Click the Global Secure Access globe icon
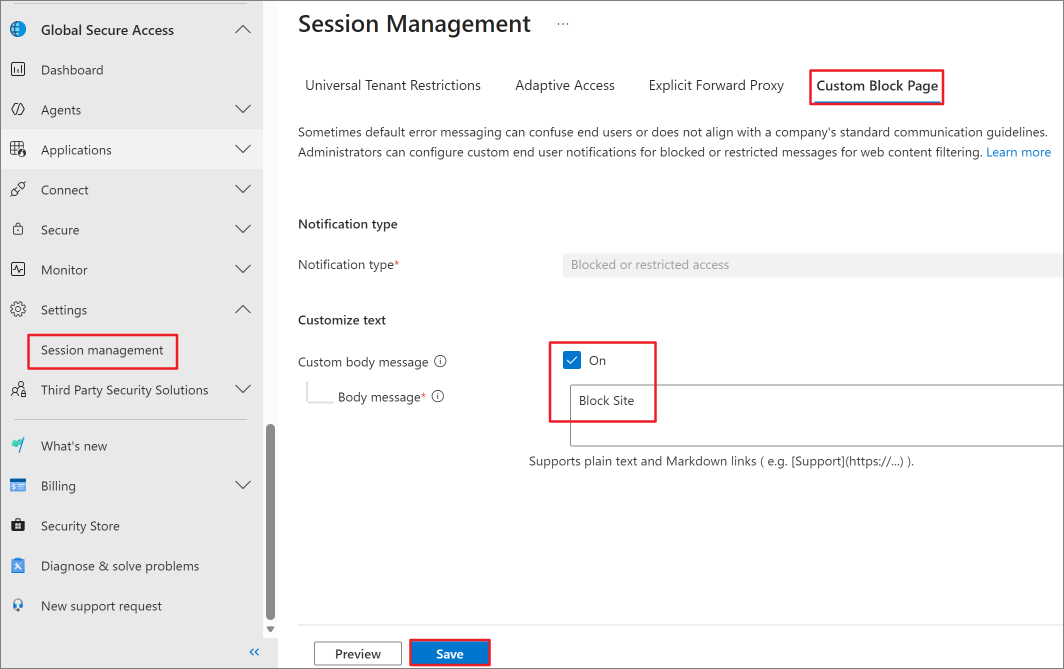 pos(18,29)
